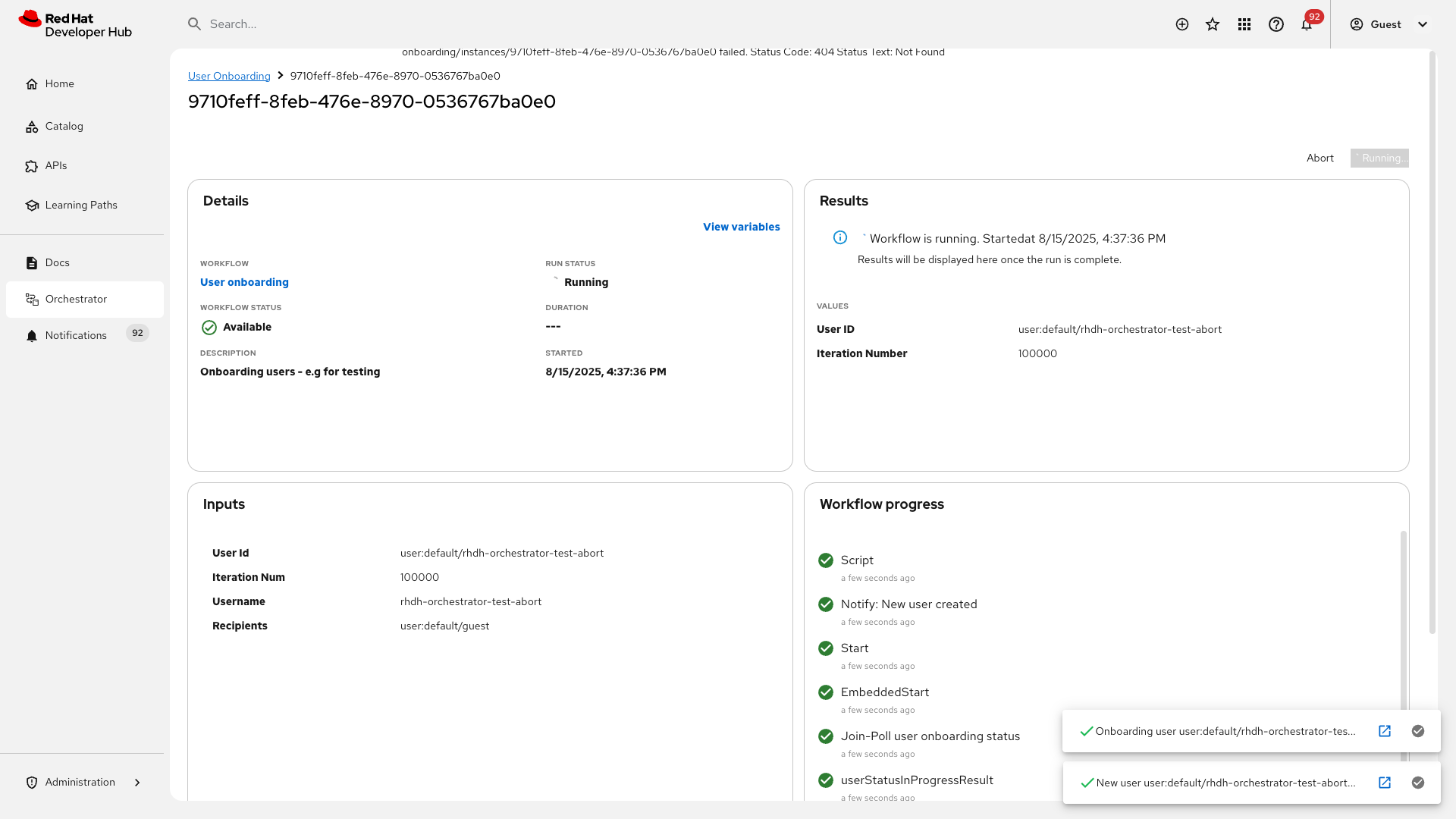1456x819 pixels.
Task: Click the Red Hat Developer Hub logo
Action: [75, 24]
